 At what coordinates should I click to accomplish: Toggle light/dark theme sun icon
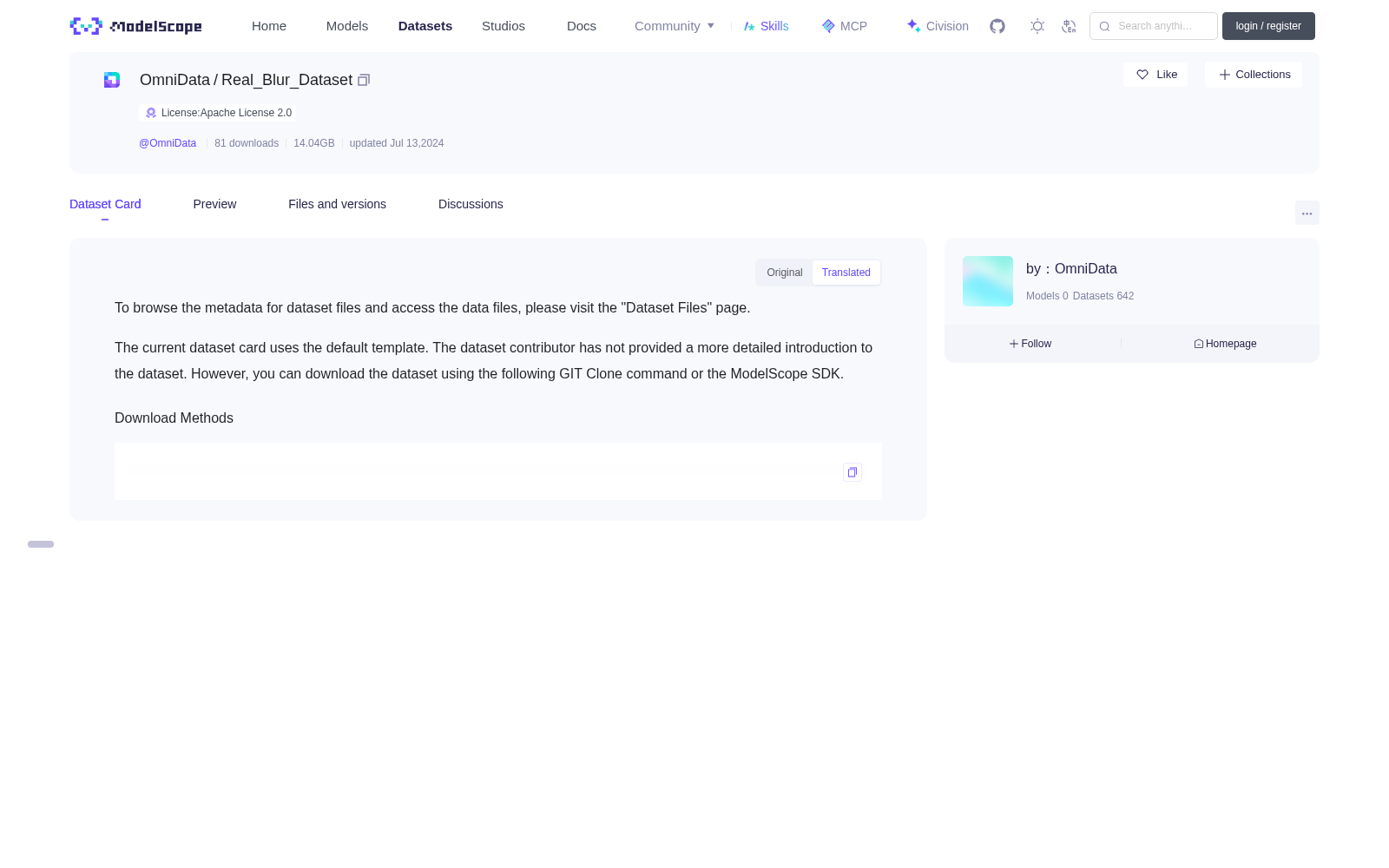(1037, 26)
